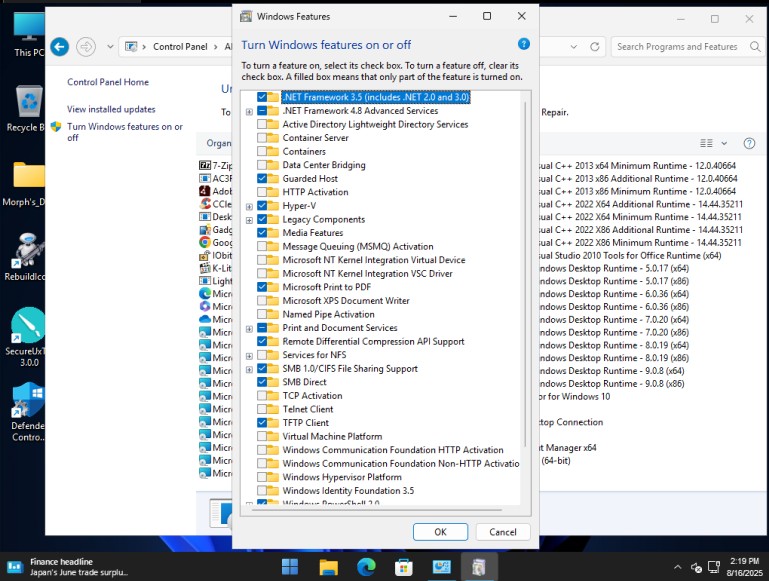
Task: Open the Windows Start button
Action: click(x=290, y=567)
